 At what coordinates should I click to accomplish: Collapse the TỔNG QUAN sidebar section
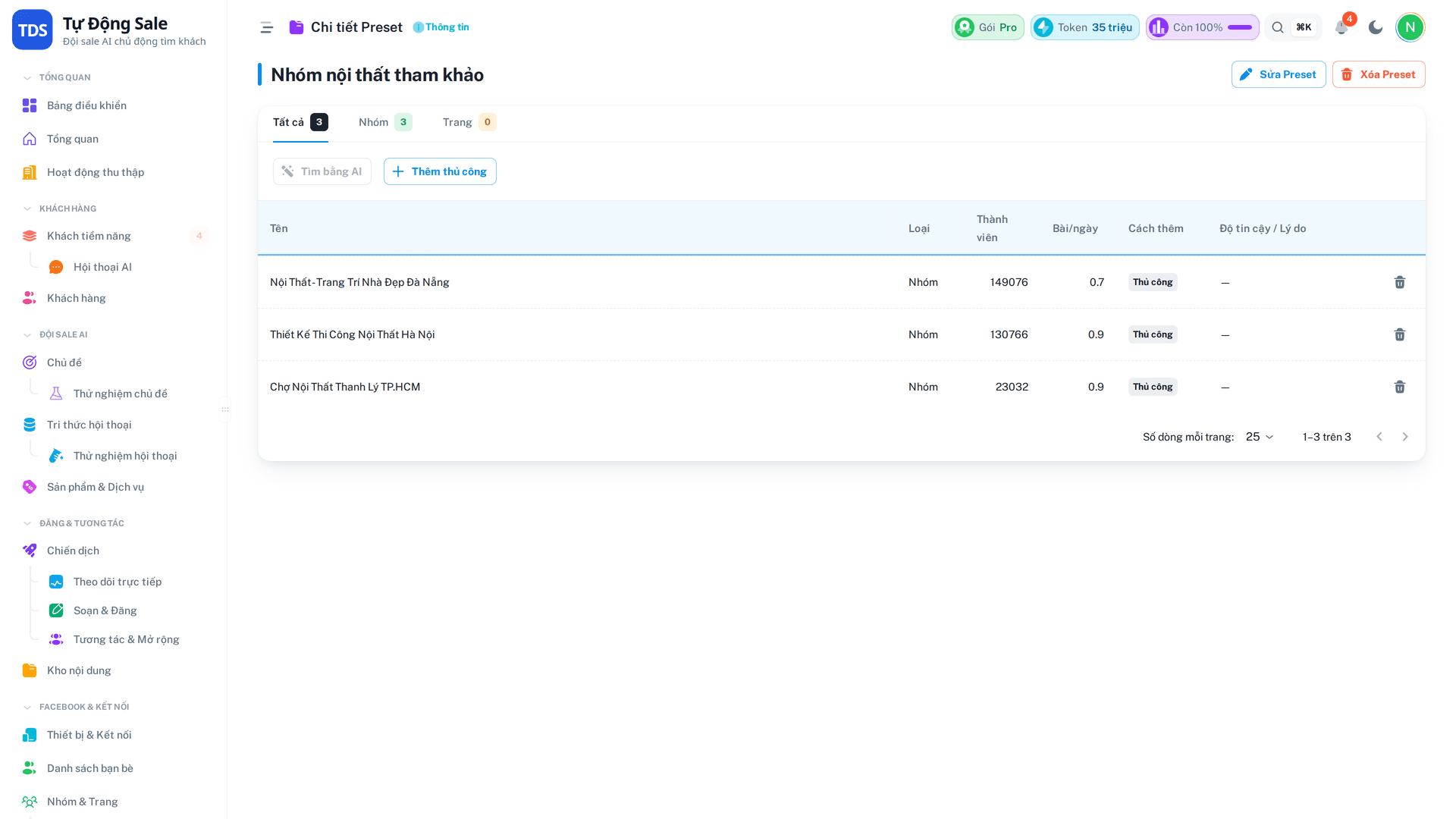[x=57, y=77]
